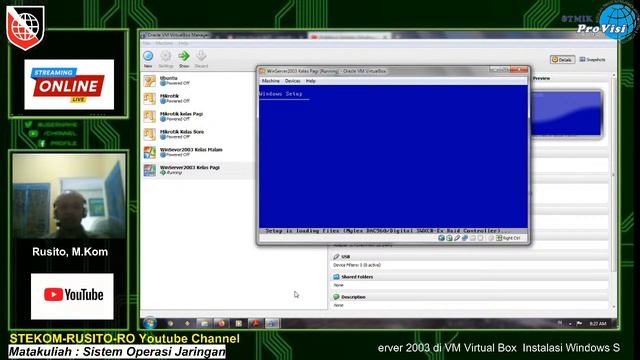640x360 pixels.
Task: Open the red PDF reader taskbar icon
Action: (256, 324)
